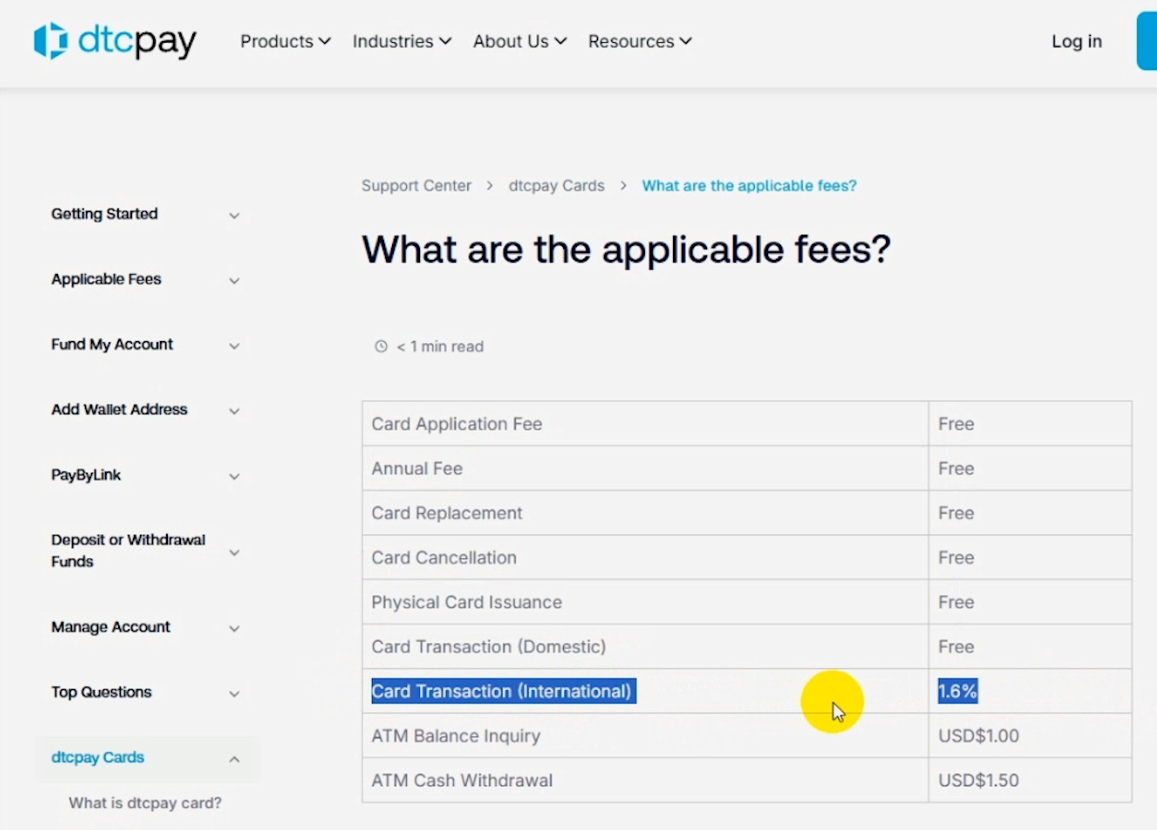Expand the PayByLink sidebar section

tap(234, 477)
